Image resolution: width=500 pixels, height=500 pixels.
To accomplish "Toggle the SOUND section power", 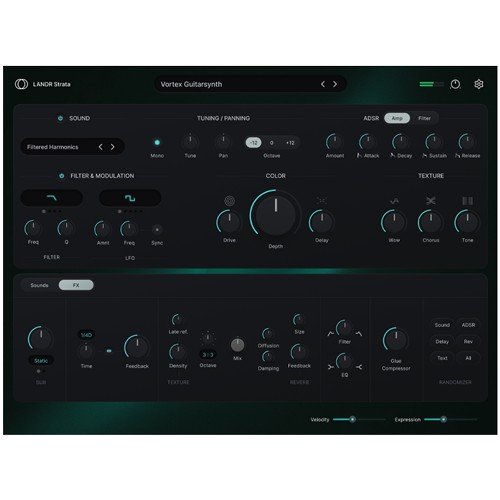I will coord(60,118).
